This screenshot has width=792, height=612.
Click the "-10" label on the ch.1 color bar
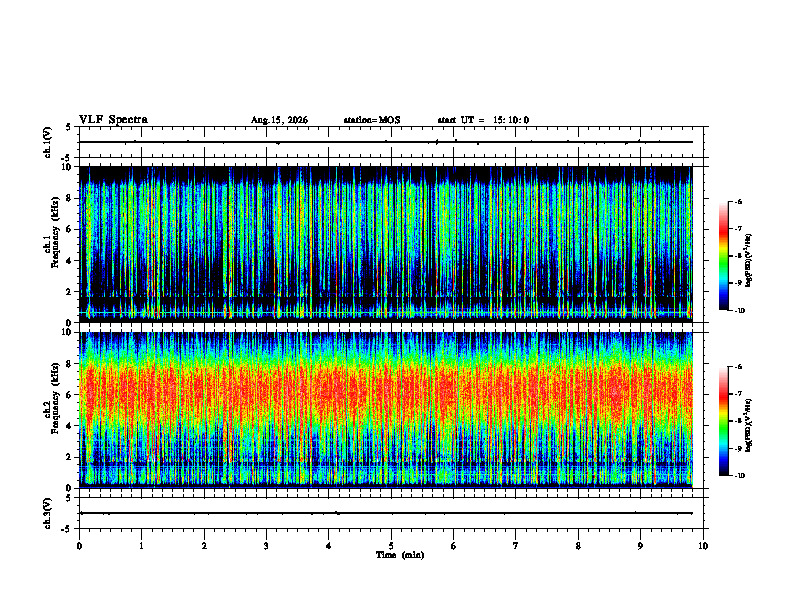coord(739,311)
